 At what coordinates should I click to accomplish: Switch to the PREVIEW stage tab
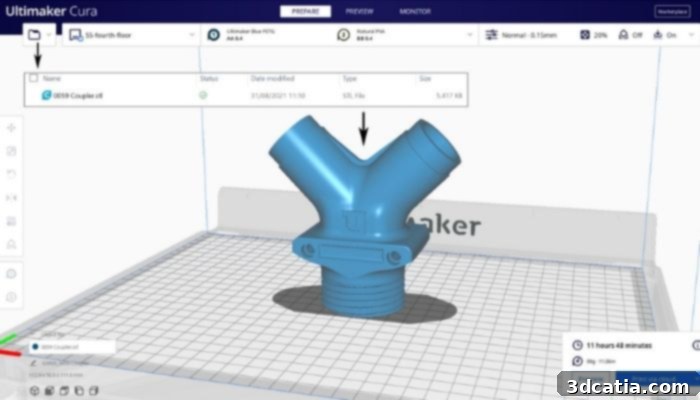pyautogui.click(x=359, y=12)
